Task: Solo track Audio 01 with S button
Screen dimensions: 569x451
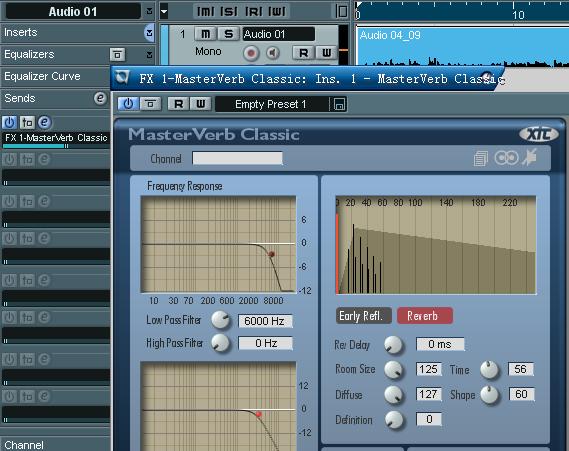Action: click(x=228, y=34)
